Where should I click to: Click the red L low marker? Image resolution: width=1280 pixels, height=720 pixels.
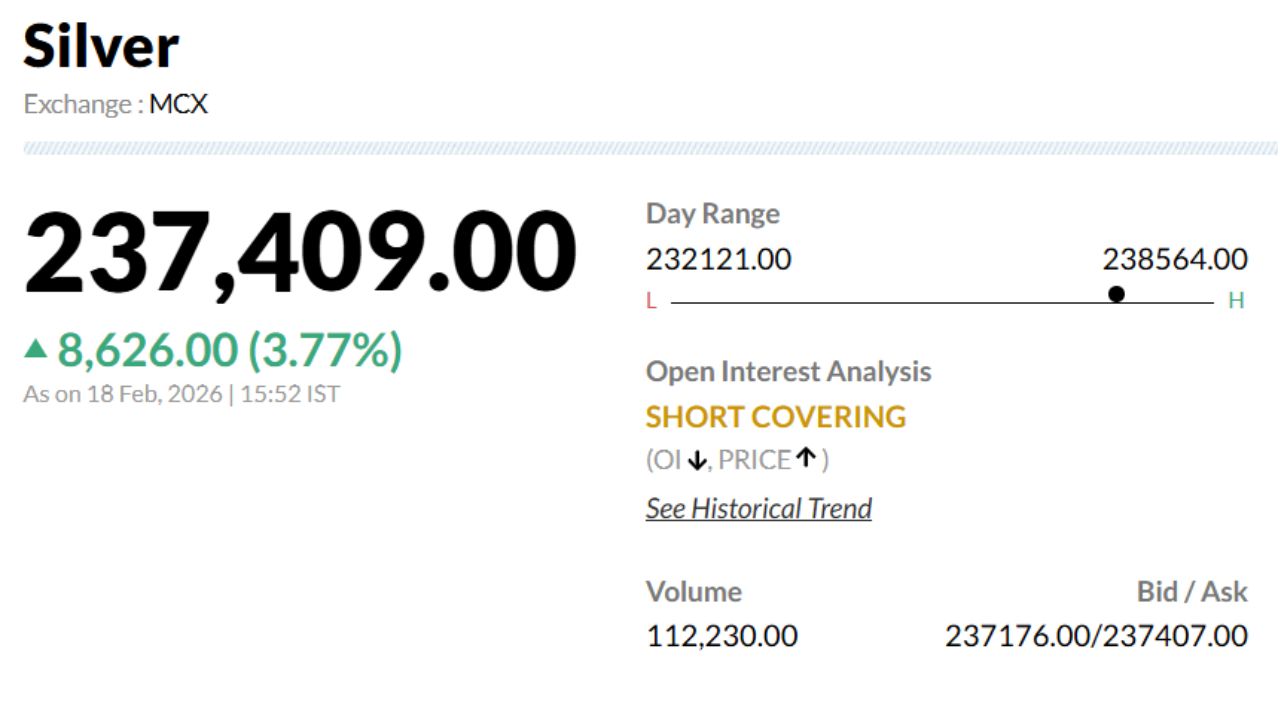tap(651, 301)
